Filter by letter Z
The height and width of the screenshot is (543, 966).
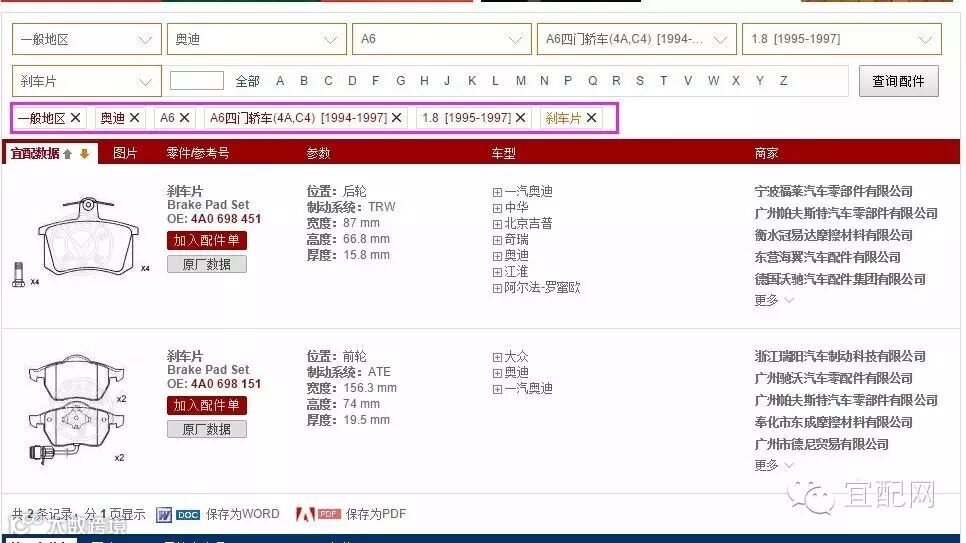pyautogui.click(x=784, y=81)
